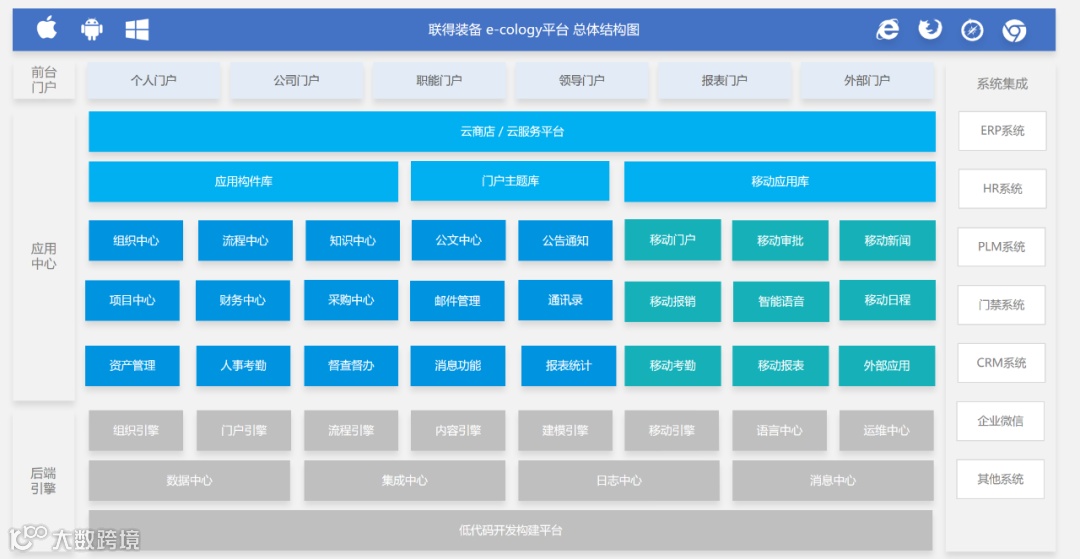The height and width of the screenshot is (559, 1080).
Task: Select the 人事考勤 module
Action: click(x=243, y=366)
